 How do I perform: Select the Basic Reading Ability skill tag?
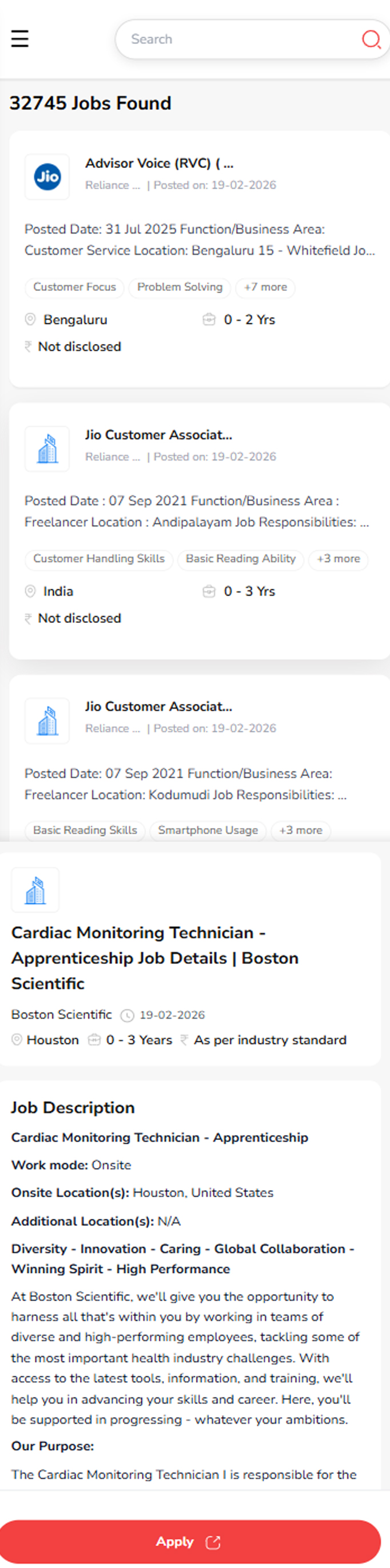[x=241, y=559]
